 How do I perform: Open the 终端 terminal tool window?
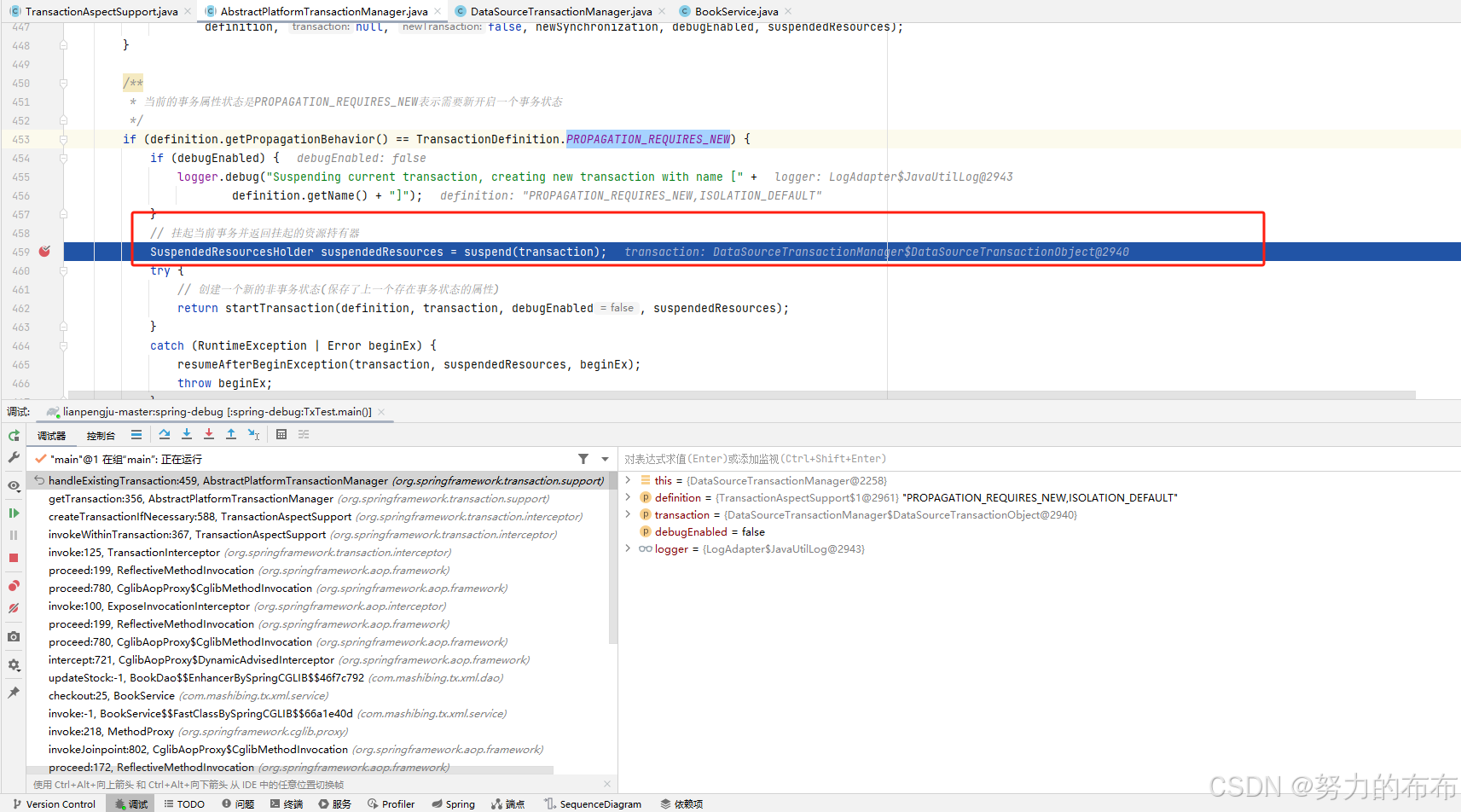click(x=287, y=804)
